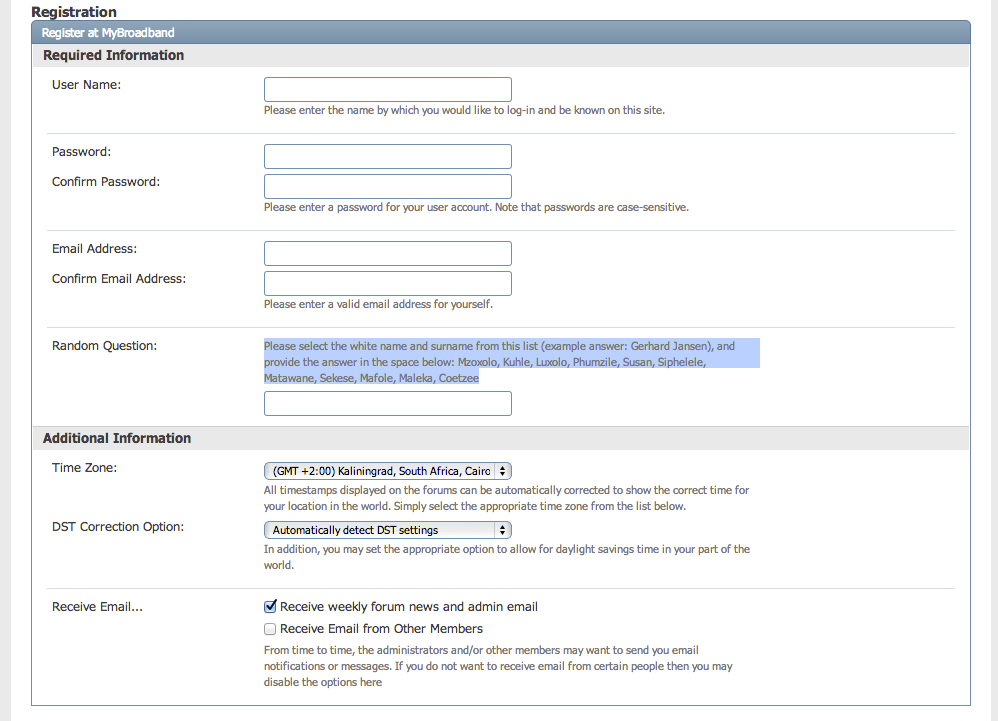Uncheck Receive weekly forum news and admin email
The image size is (998, 721).
click(x=271, y=606)
